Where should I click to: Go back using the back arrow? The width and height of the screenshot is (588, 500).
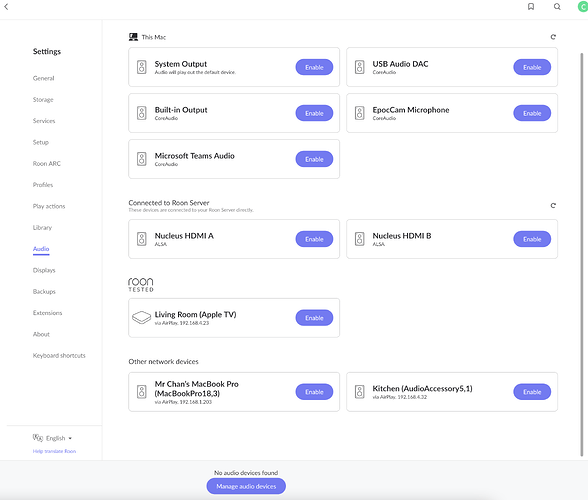6,6
